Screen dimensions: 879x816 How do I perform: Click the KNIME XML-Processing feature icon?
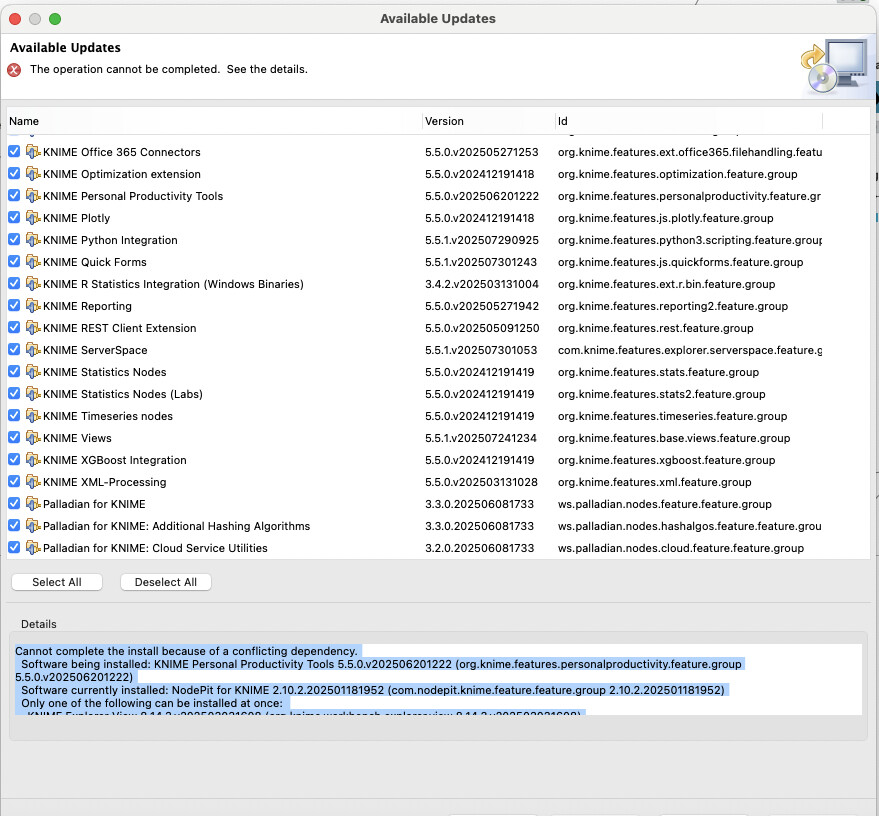coord(33,482)
